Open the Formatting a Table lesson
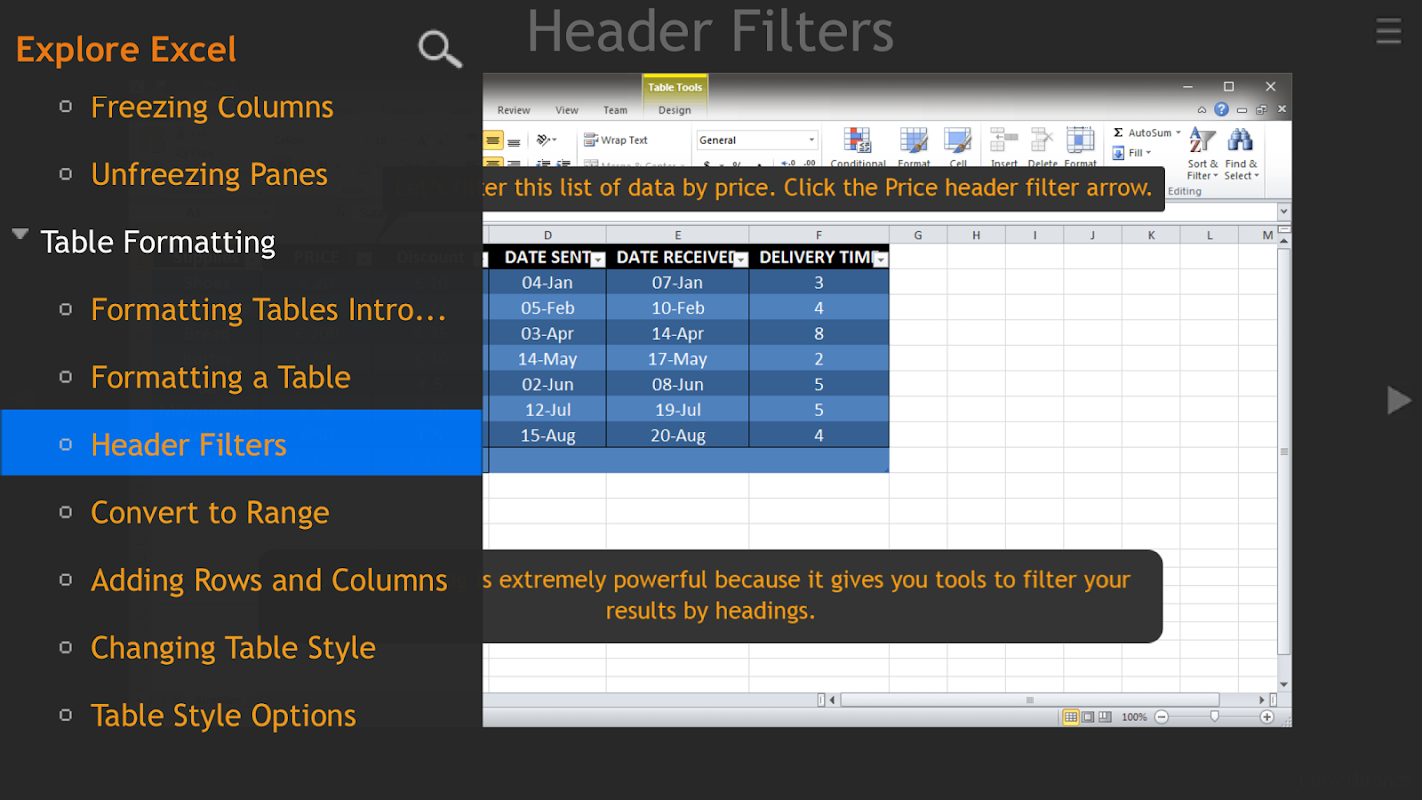The height and width of the screenshot is (800, 1422). [x=220, y=377]
